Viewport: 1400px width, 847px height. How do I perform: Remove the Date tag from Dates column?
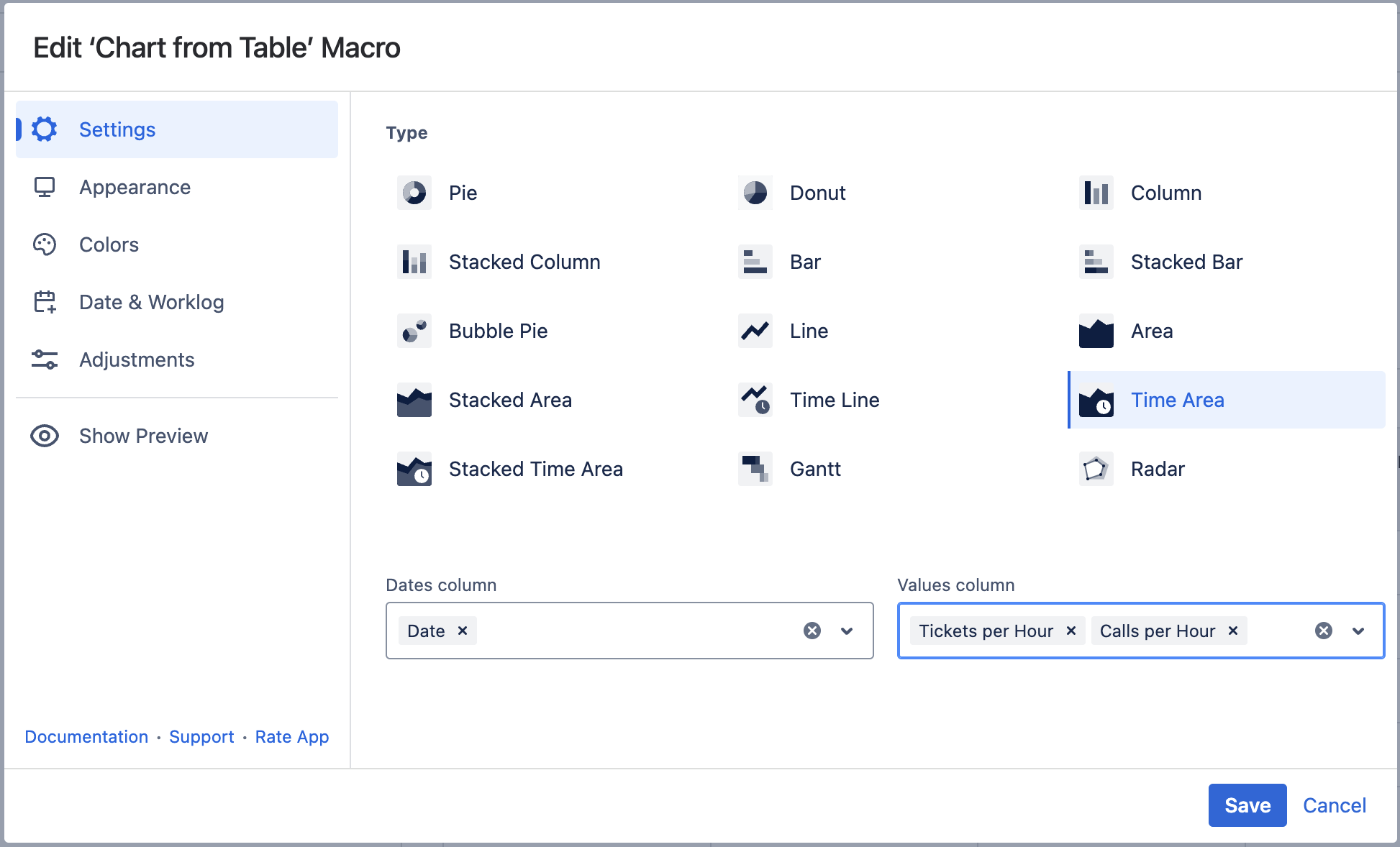[463, 631]
